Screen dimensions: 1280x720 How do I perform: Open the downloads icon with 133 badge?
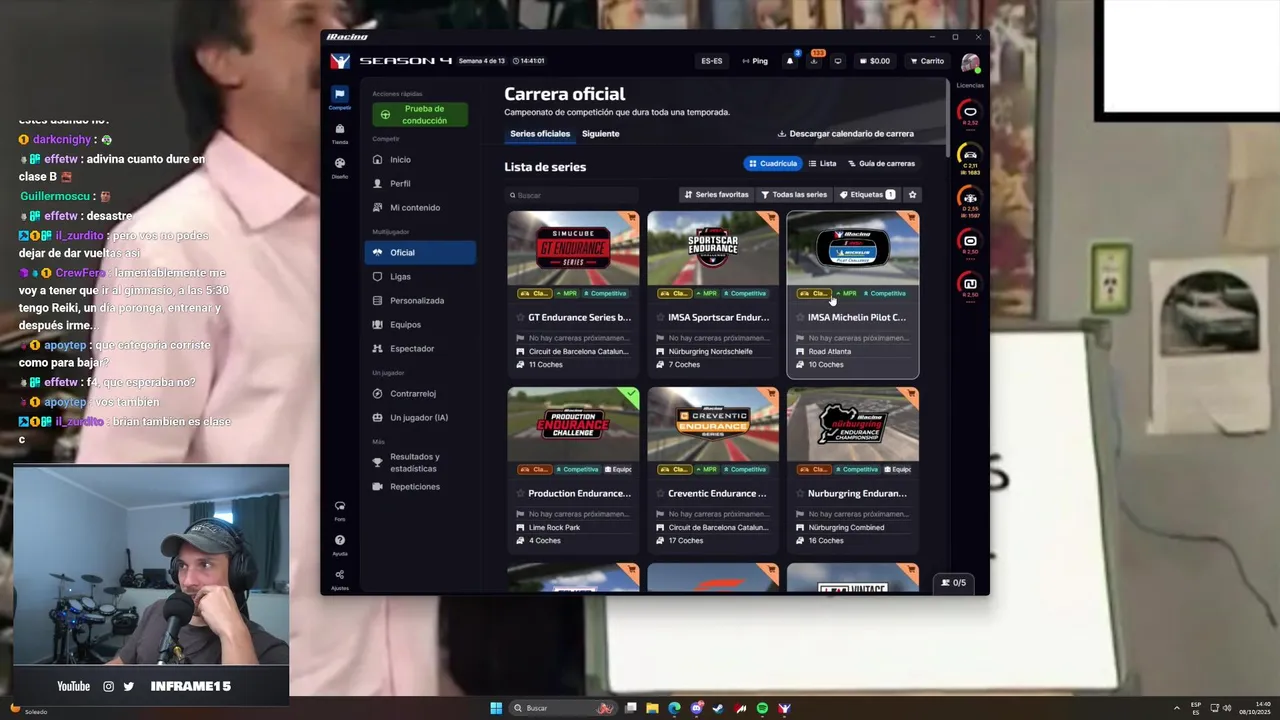814,60
